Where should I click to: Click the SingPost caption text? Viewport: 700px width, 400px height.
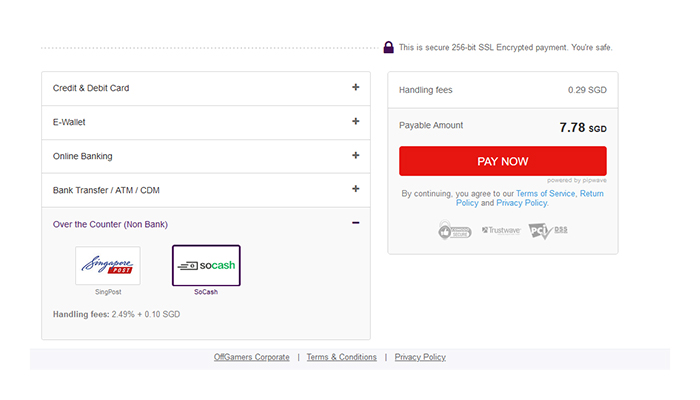pyautogui.click(x=108, y=292)
